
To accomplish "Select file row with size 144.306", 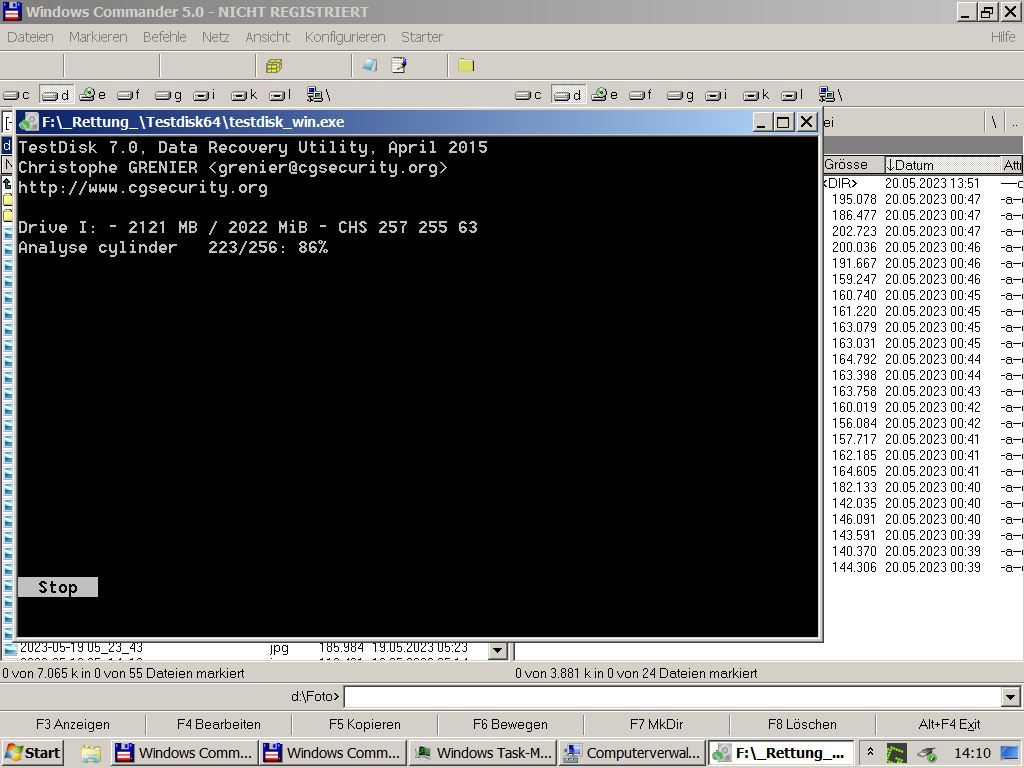I will click(x=923, y=568).
